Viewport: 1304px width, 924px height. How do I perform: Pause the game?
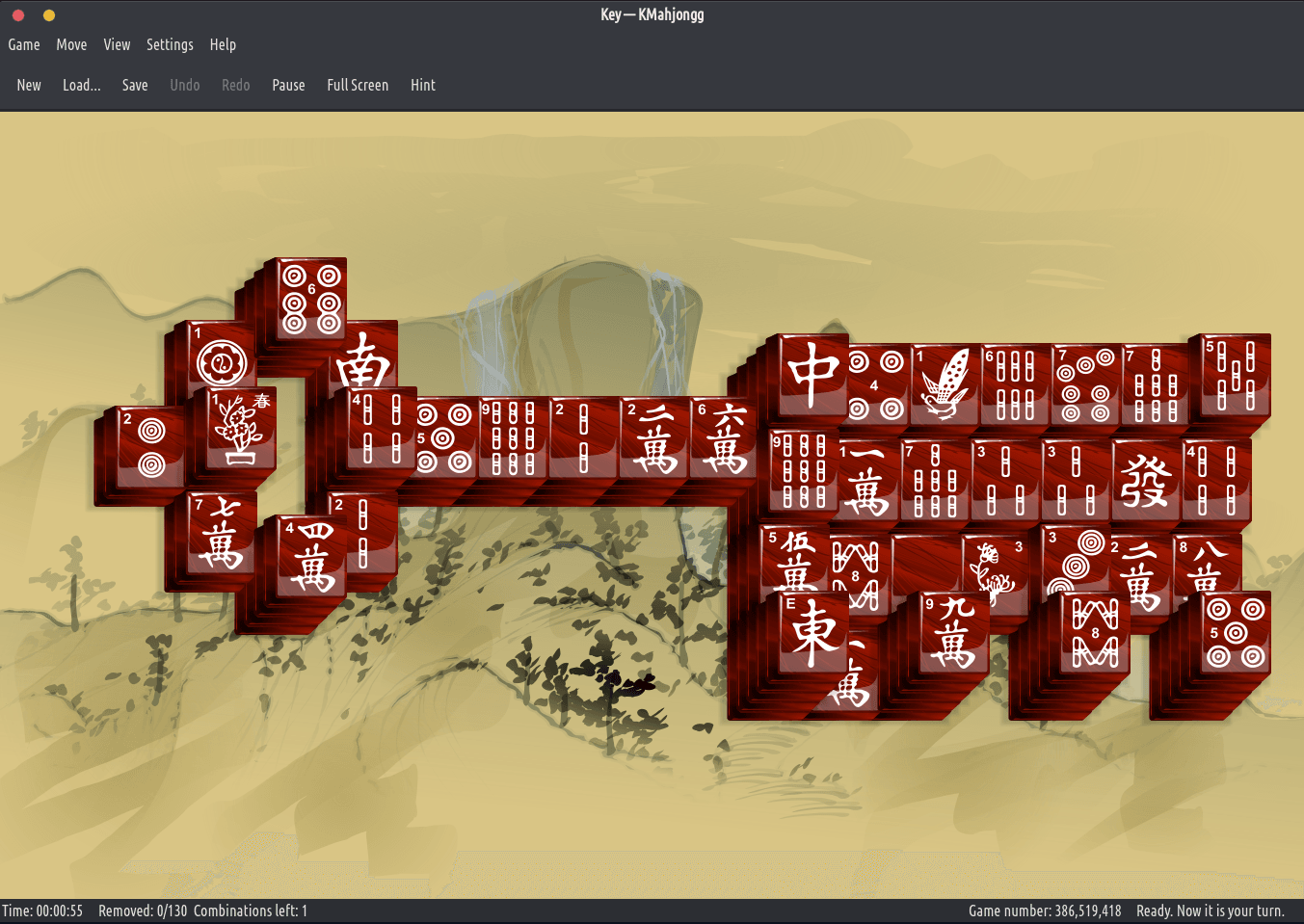click(288, 85)
